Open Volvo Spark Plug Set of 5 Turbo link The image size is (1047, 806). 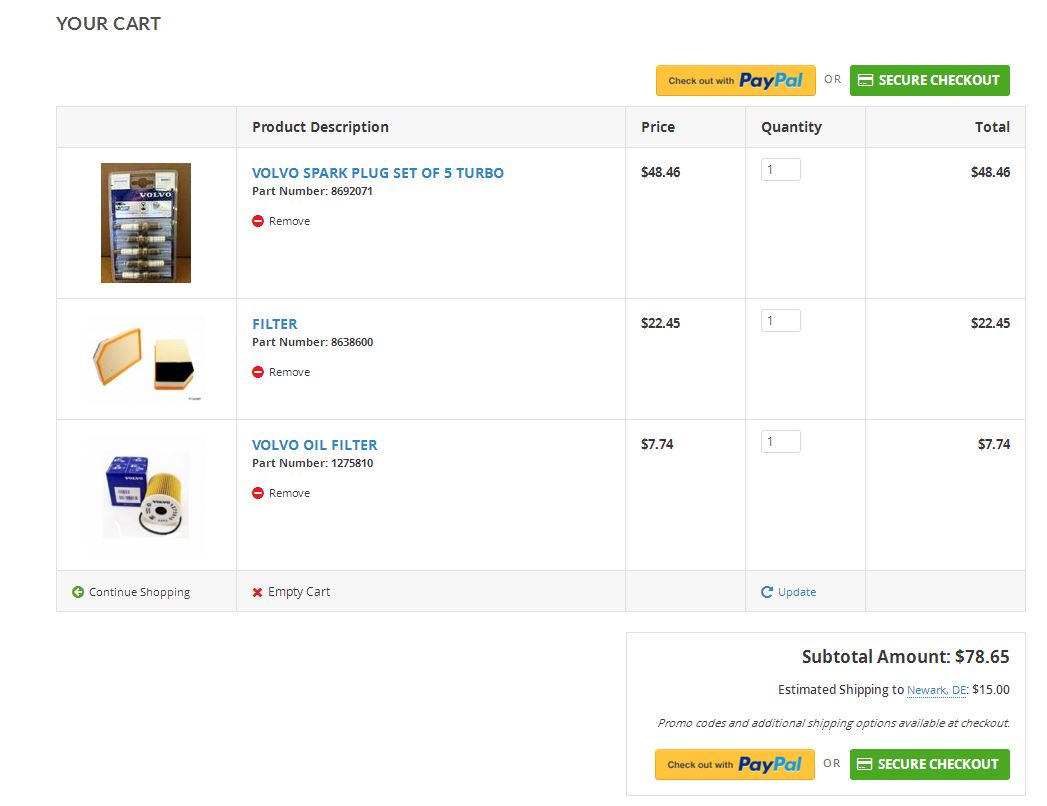[x=377, y=173]
